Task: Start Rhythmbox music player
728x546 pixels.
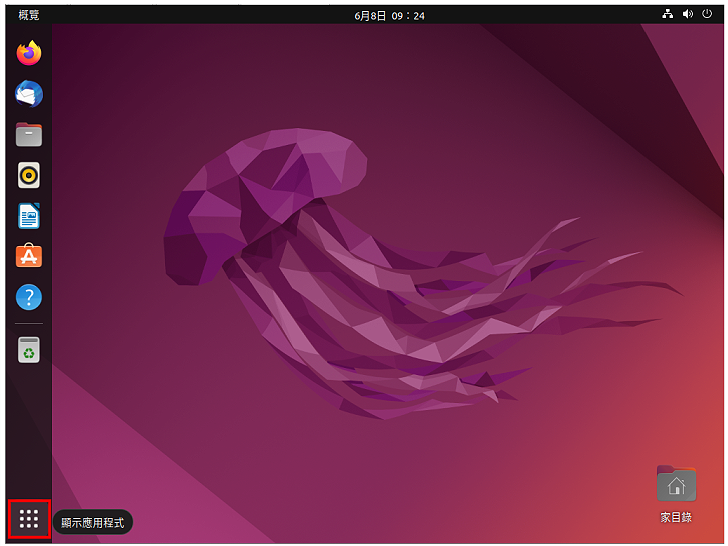Action: (29, 175)
